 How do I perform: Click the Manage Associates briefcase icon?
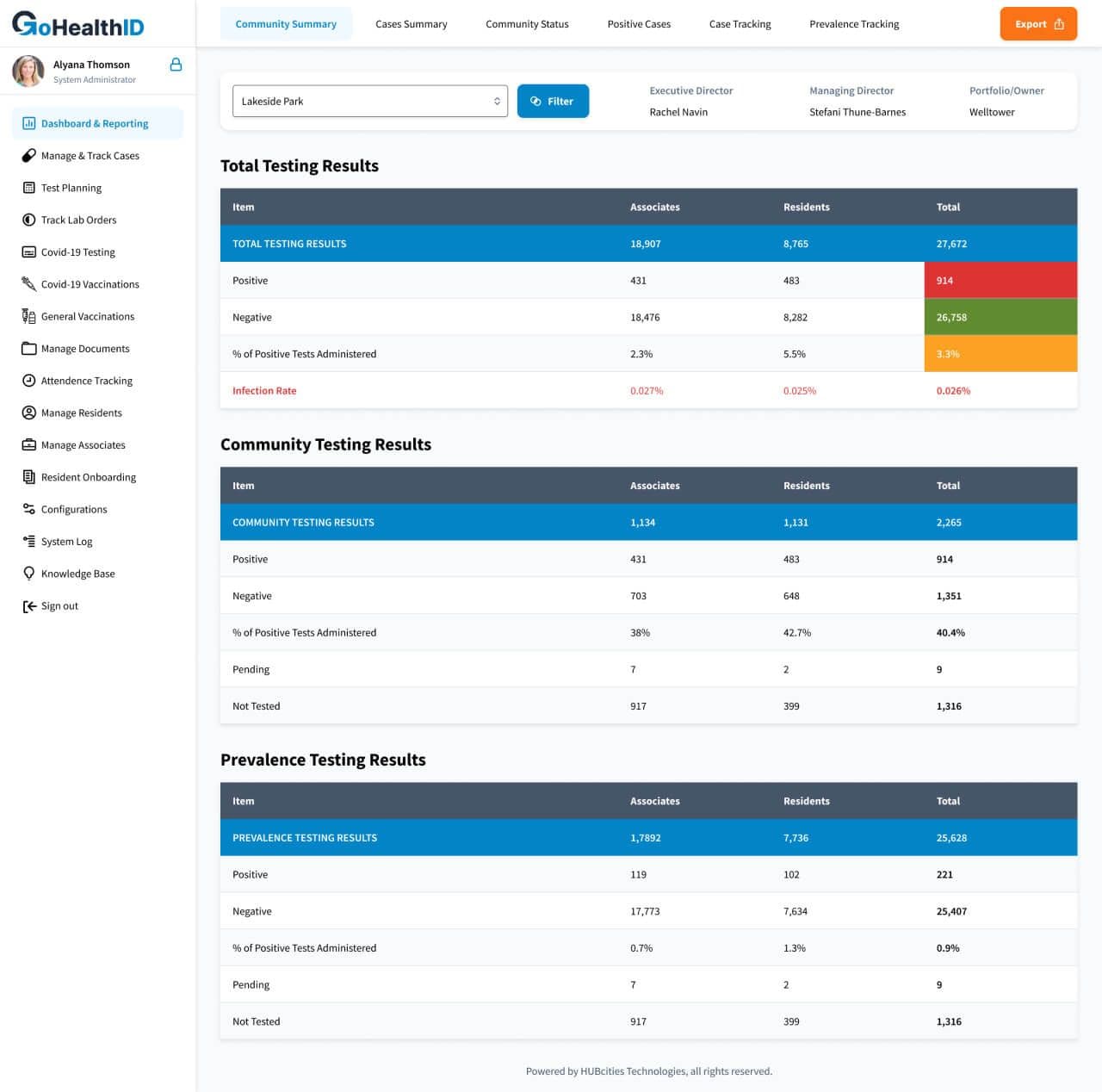28,445
